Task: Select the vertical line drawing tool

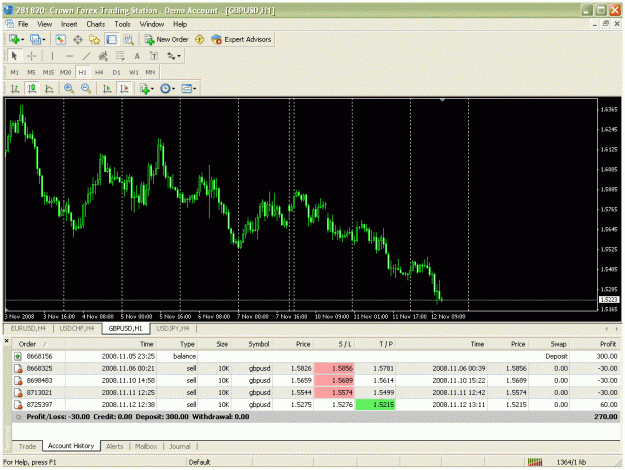Action: pyautogui.click(x=52, y=56)
